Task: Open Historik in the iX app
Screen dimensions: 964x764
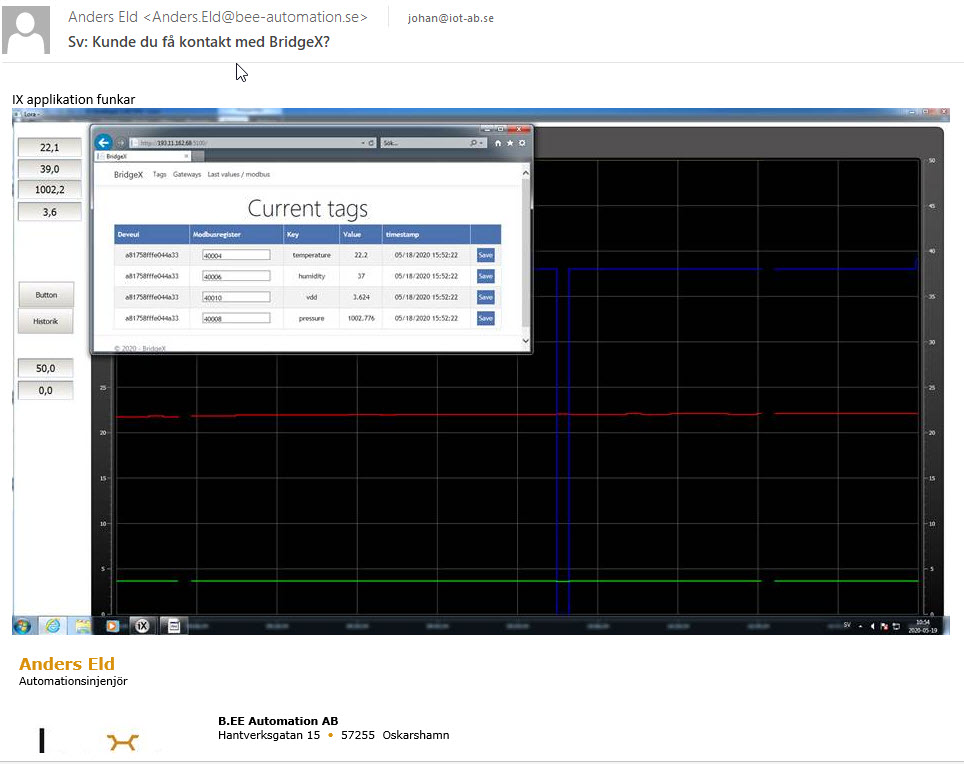Action: [45, 321]
